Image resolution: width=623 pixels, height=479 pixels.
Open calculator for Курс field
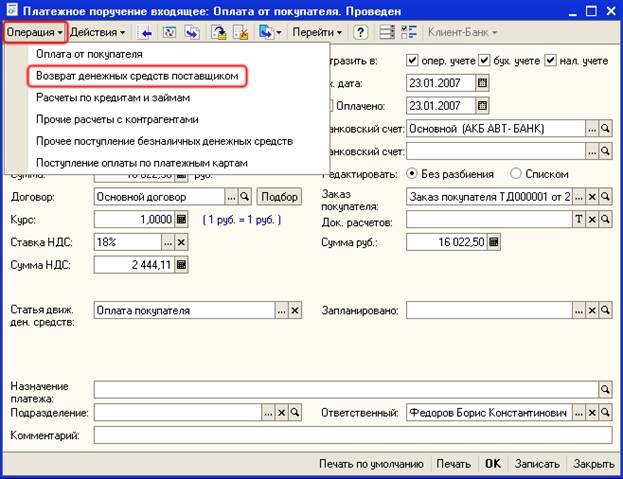coord(181,219)
